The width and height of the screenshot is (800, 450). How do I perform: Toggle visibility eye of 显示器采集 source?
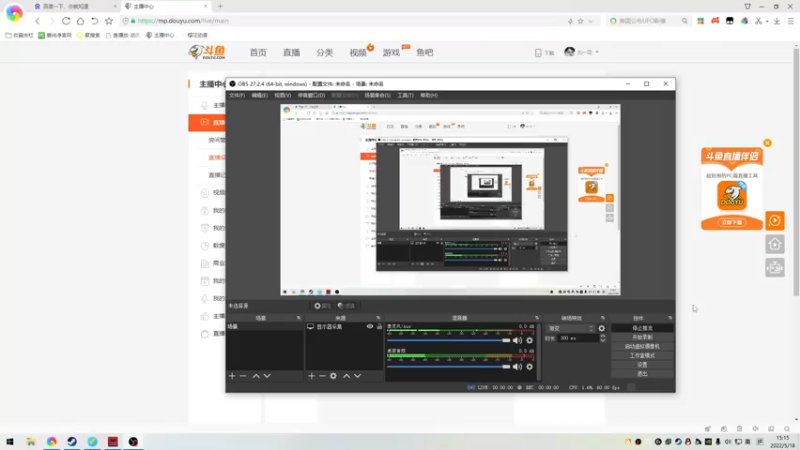pos(370,327)
